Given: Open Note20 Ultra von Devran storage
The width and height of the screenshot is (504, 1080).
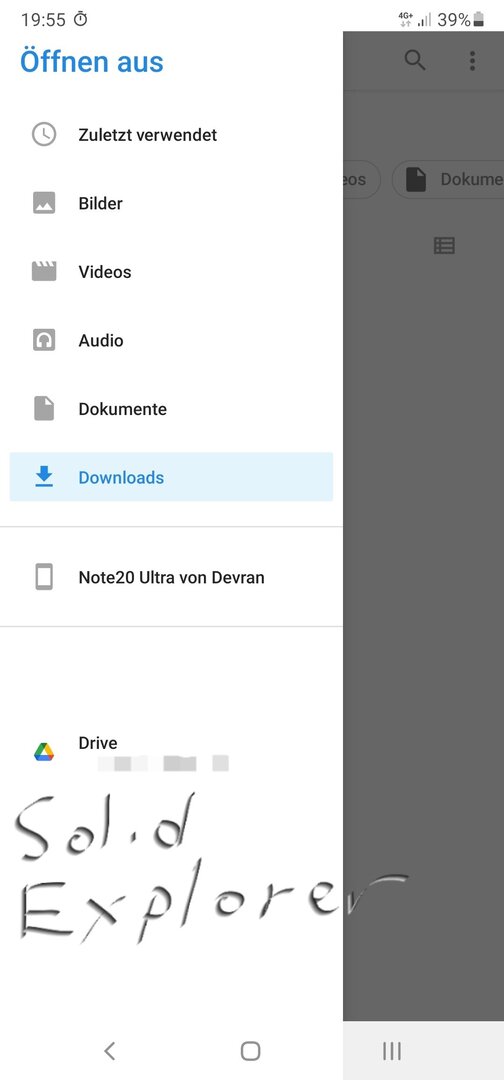Looking at the screenshot, I should point(171,577).
